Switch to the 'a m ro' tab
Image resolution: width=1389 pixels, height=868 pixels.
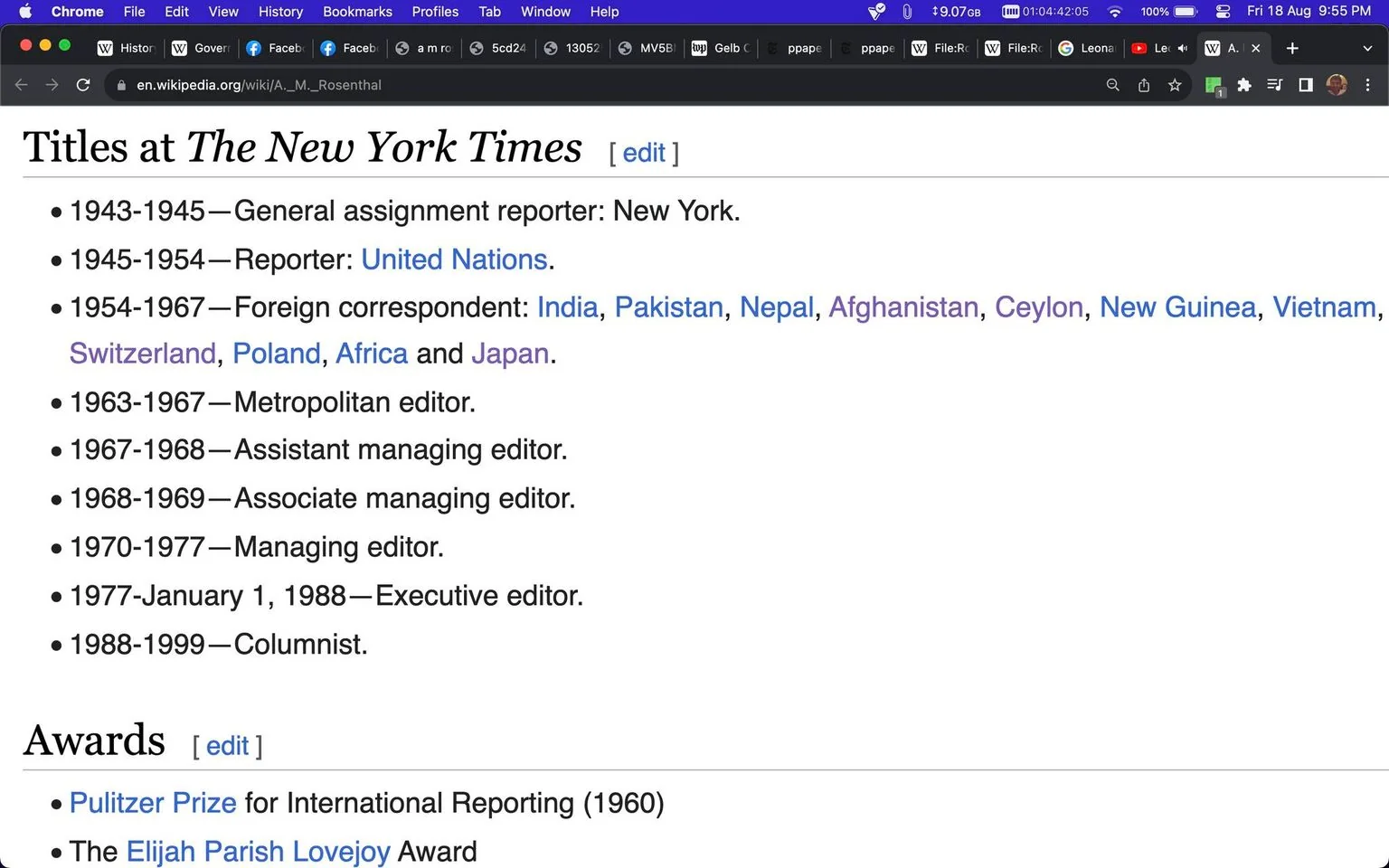[x=424, y=48]
